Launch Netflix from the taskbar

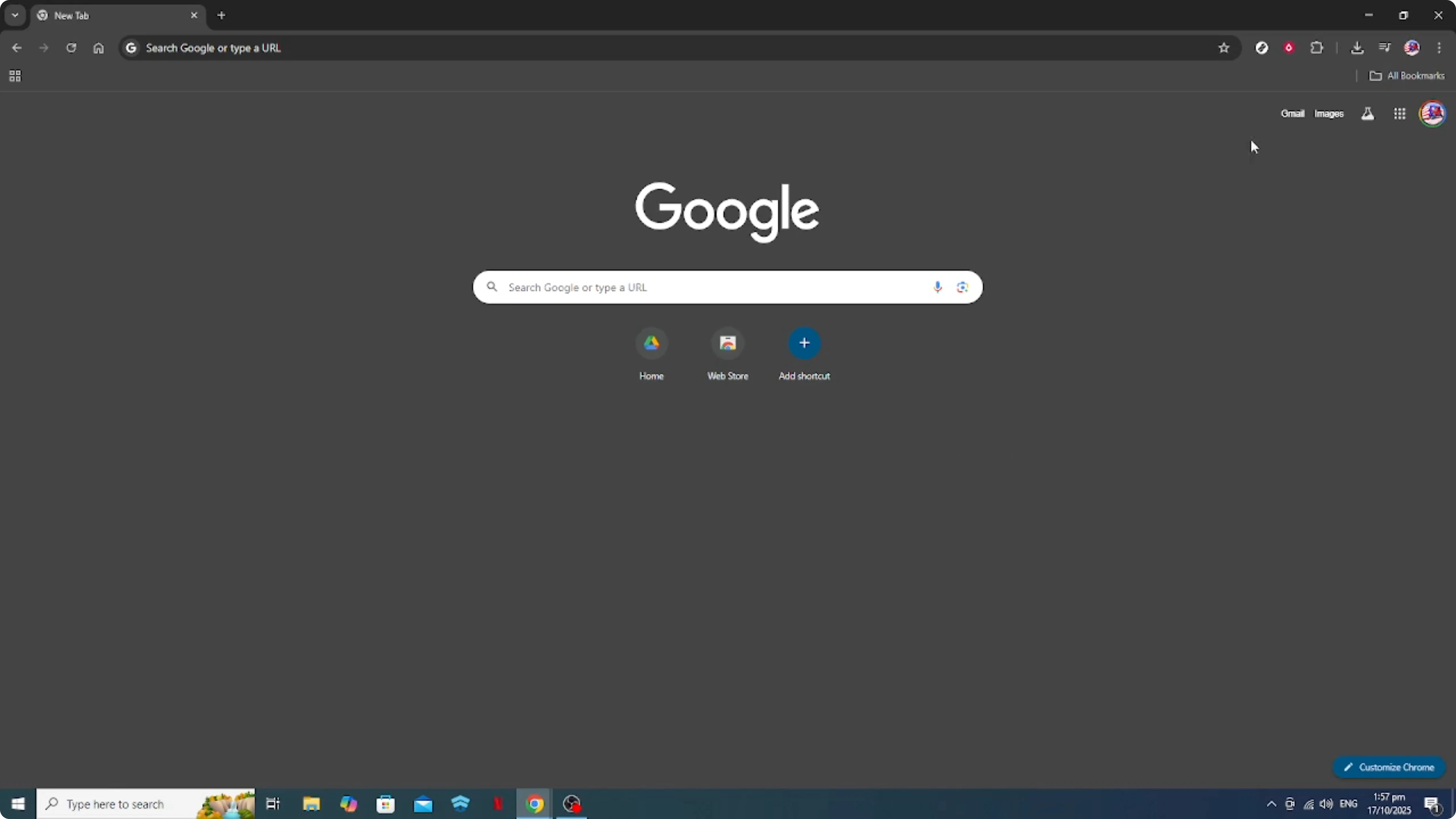(x=498, y=804)
